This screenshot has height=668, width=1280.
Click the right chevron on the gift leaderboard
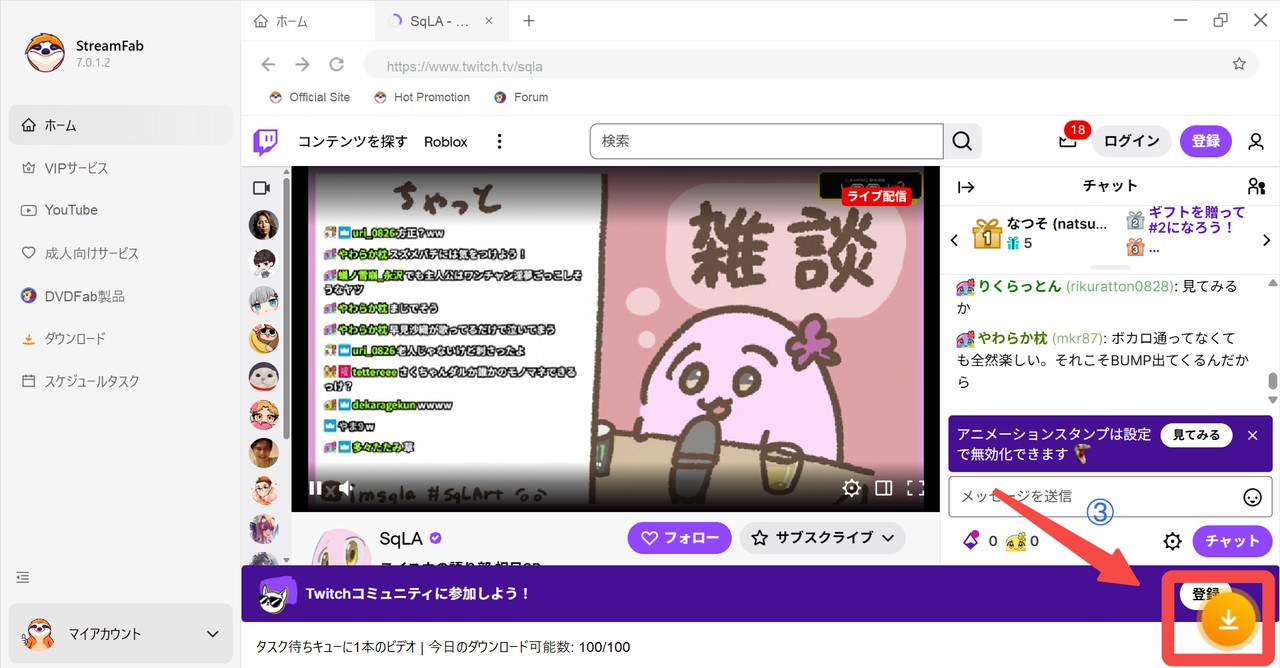coord(1266,240)
